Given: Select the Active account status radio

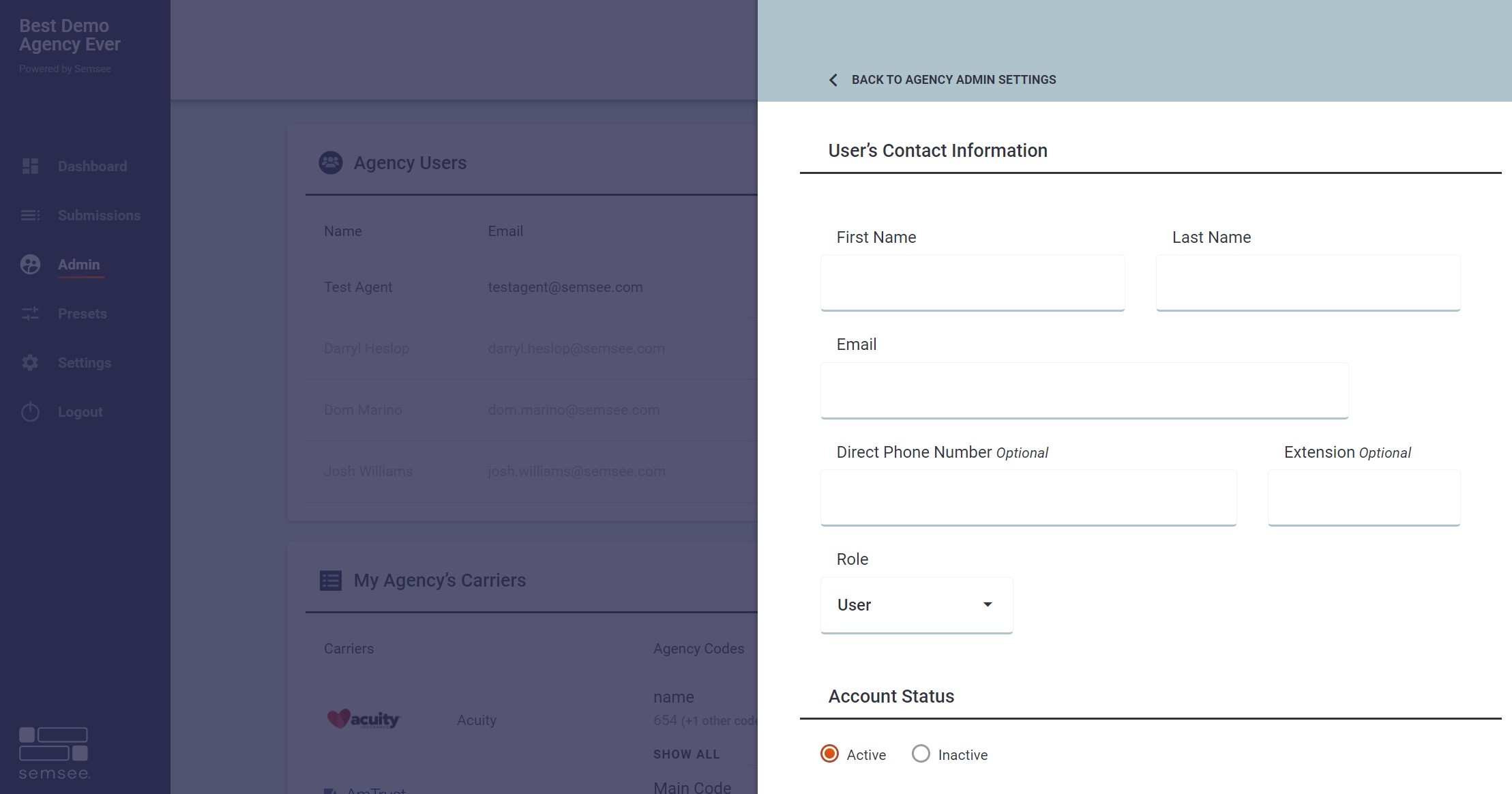Looking at the screenshot, I should 829,754.
